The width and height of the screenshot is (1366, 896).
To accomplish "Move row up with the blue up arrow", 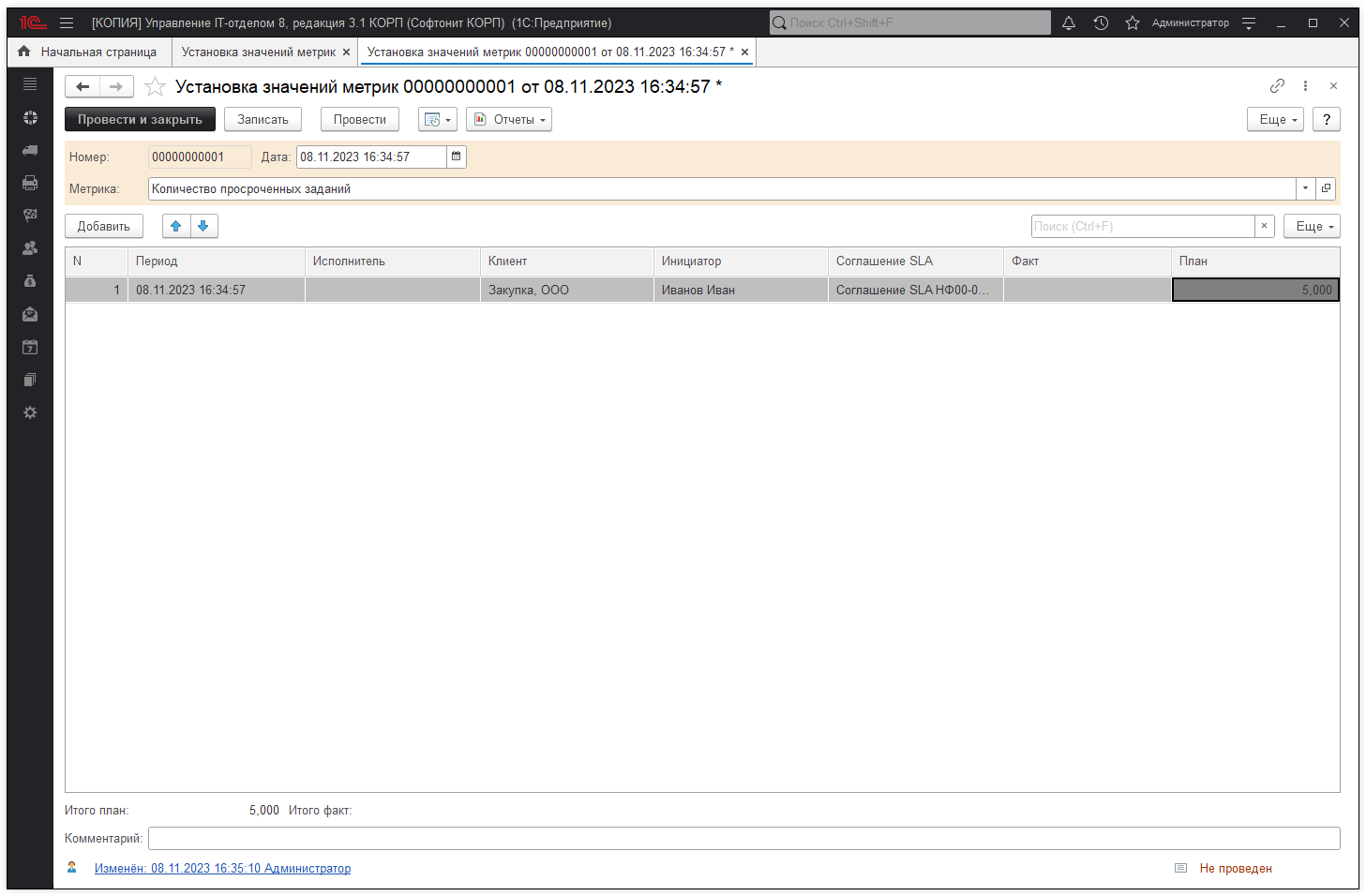I will (x=176, y=226).
